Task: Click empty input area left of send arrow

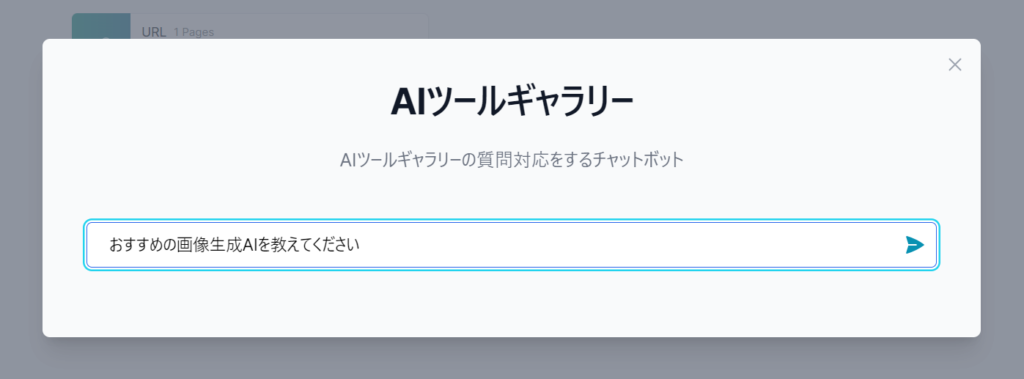Action: tap(627, 245)
